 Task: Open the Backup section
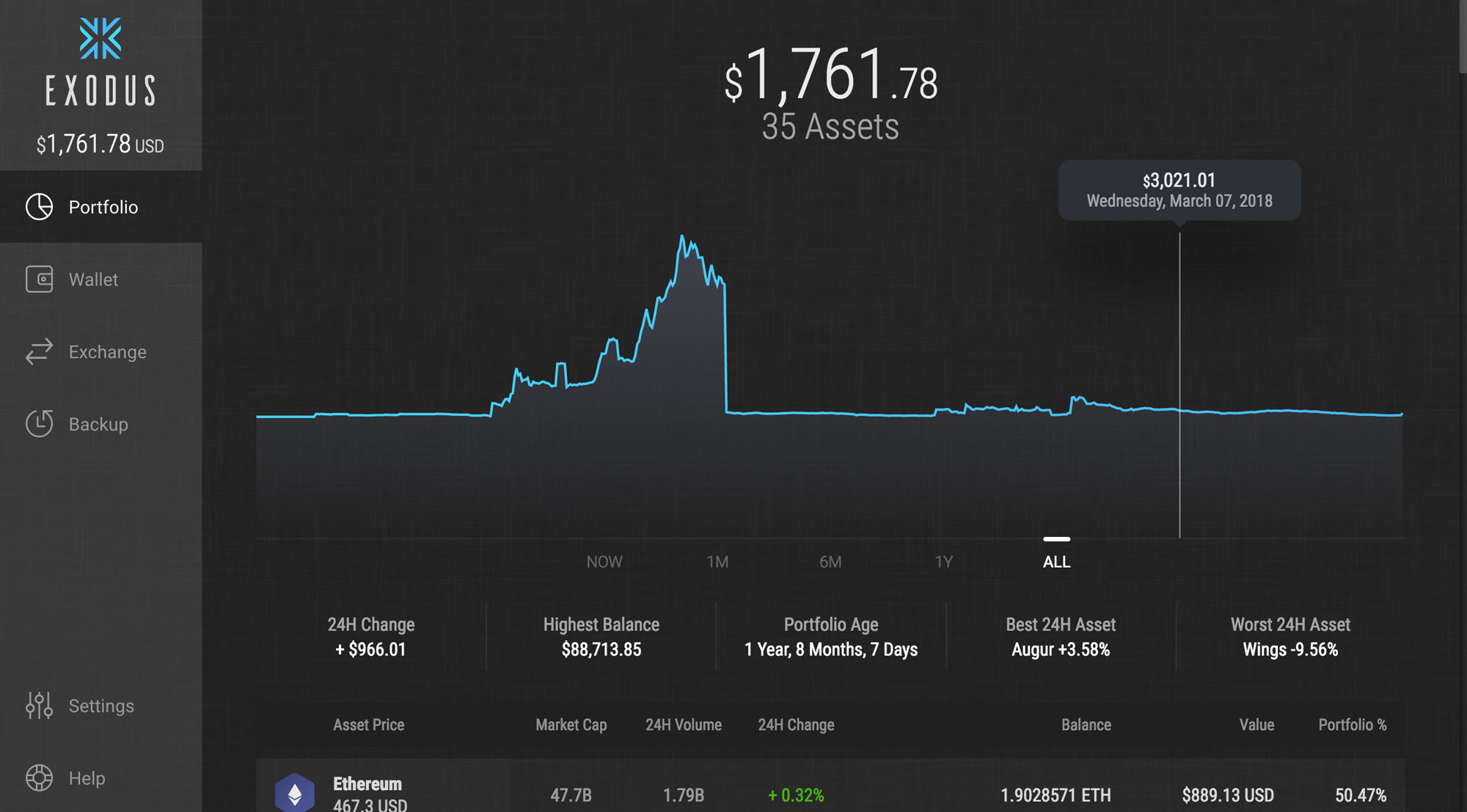coord(101,424)
